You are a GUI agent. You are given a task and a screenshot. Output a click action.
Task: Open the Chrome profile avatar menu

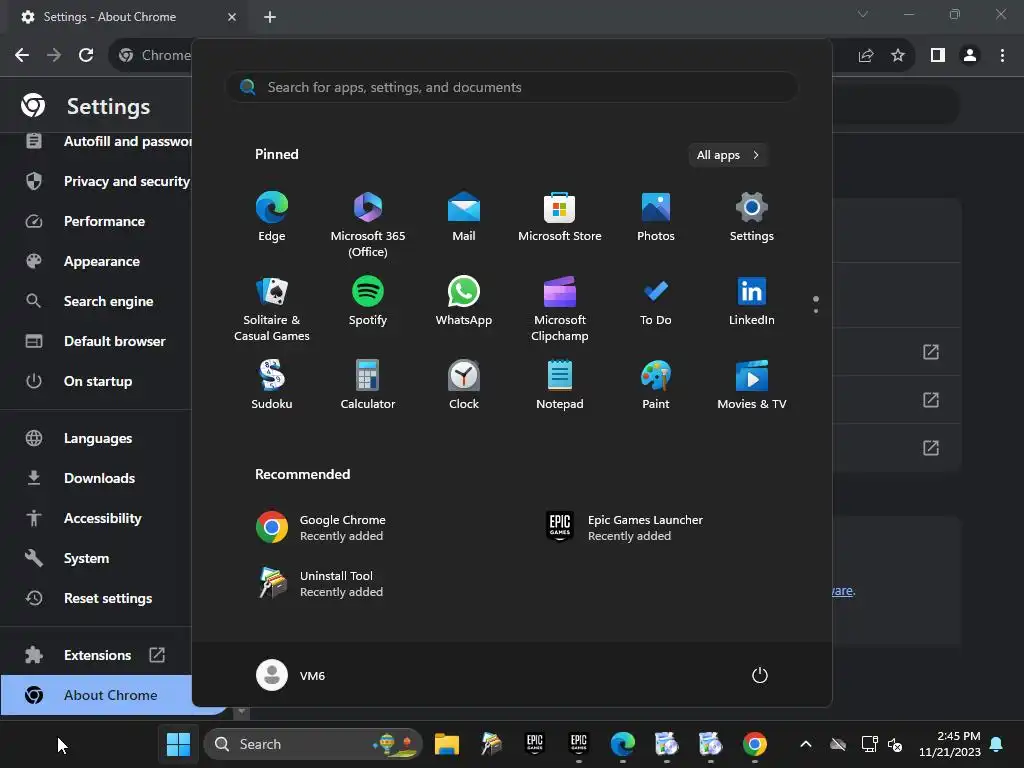click(x=970, y=55)
